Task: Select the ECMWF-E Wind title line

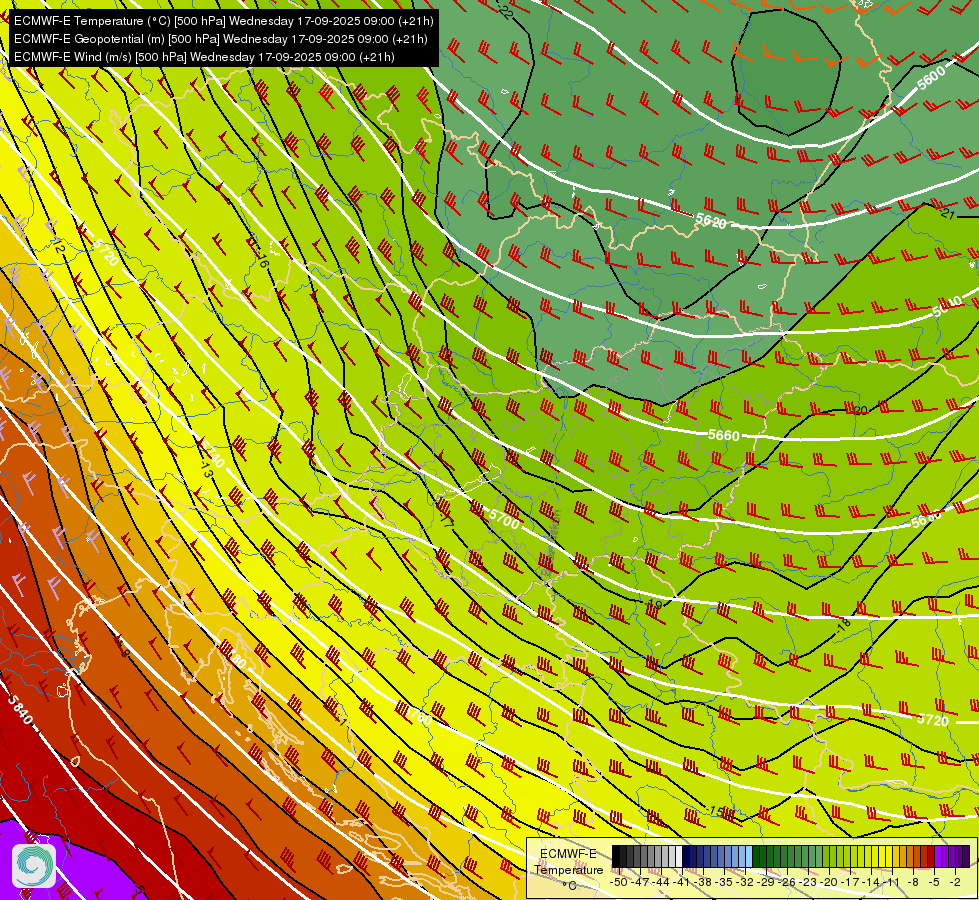Action: 204,57
